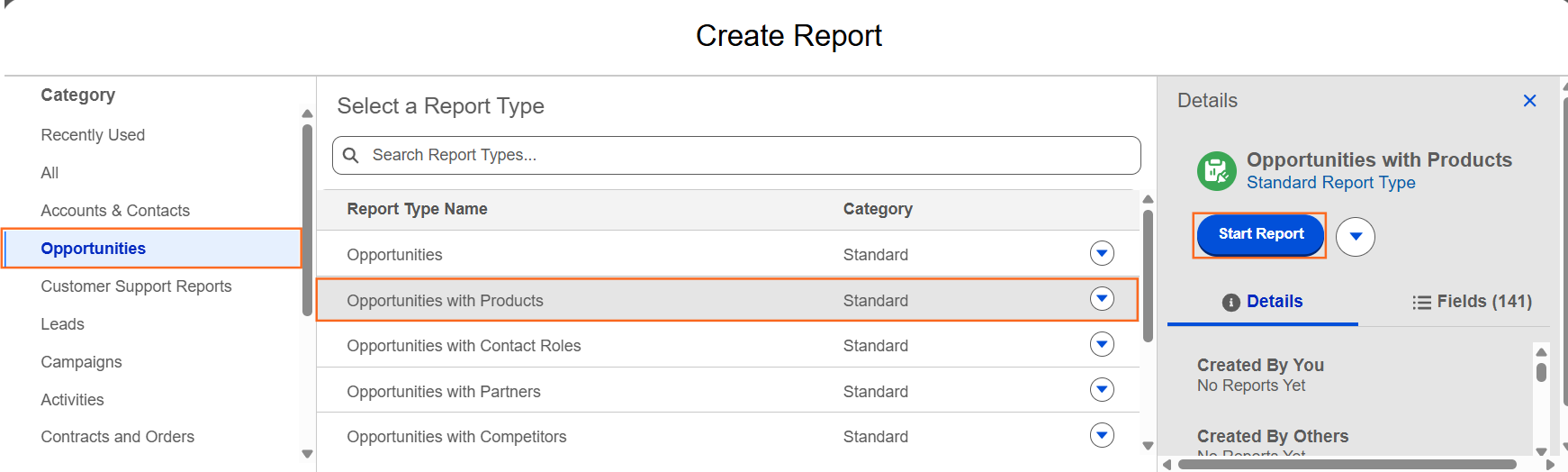Click the category list scroll-down arrow
This screenshot has height=472, width=1568.
307,454
